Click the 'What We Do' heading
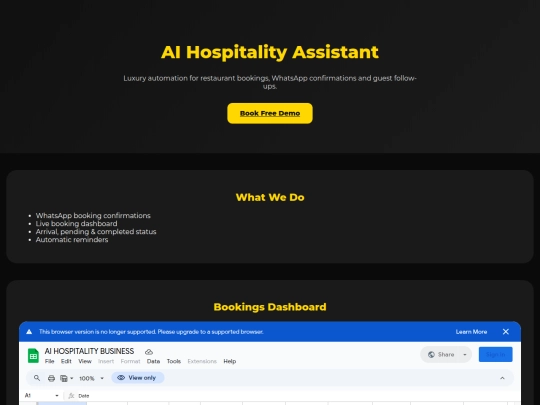This screenshot has width=540, height=405. pyautogui.click(x=270, y=197)
